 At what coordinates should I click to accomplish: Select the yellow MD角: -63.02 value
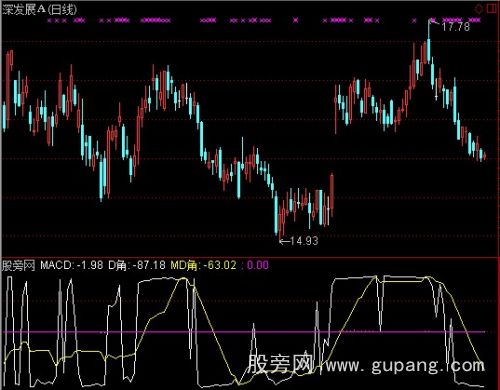point(204,265)
